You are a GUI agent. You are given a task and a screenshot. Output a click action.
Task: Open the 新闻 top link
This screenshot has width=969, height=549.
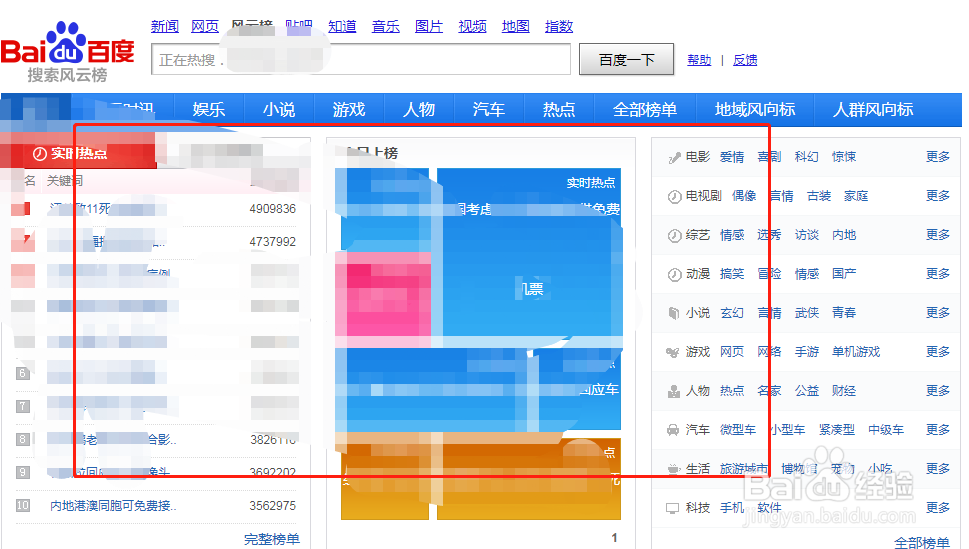(165, 26)
